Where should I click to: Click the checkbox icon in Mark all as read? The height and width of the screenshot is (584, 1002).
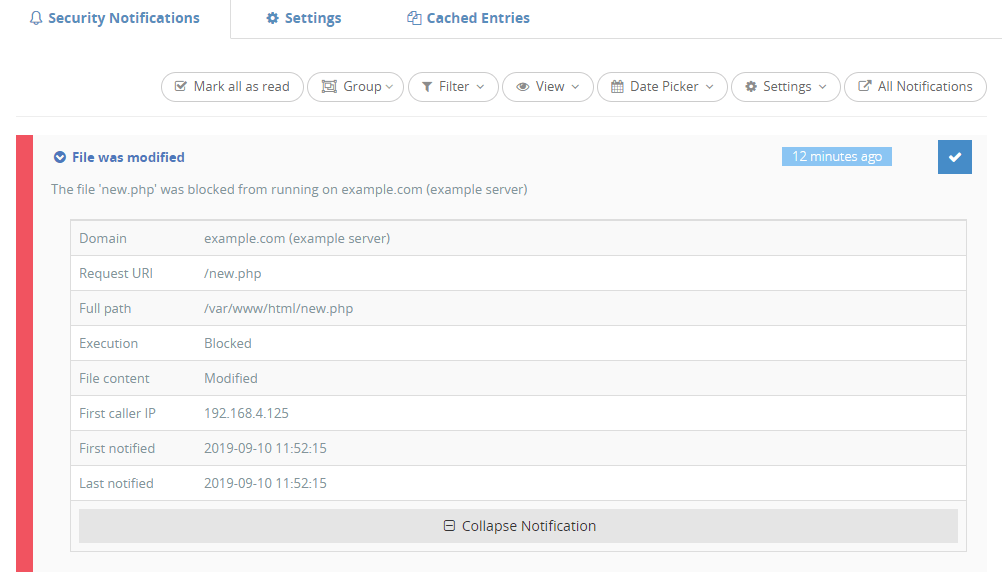(x=180, y=87)
